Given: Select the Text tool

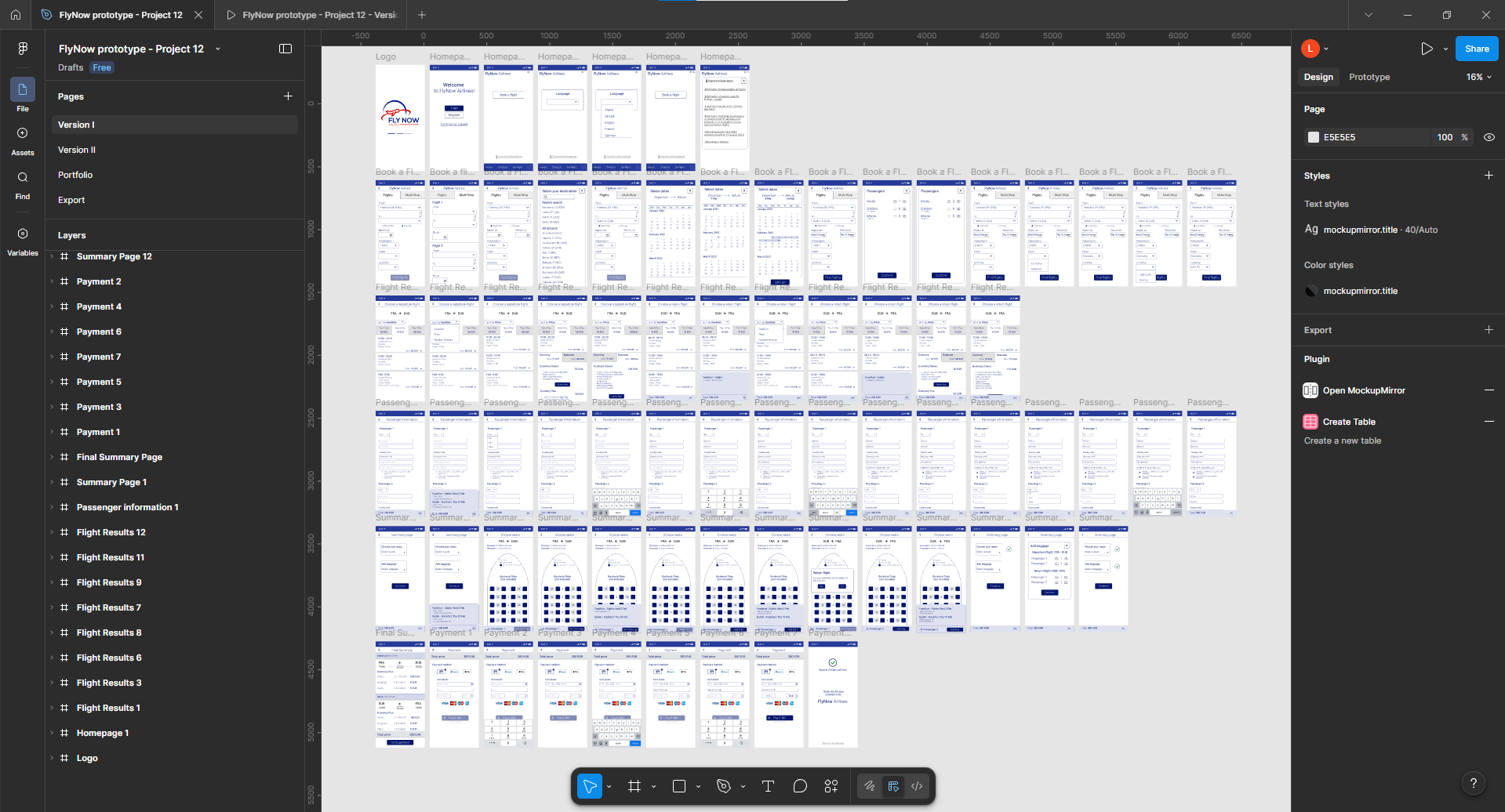Looking at the screenshot, I should [x=768, y=786].
